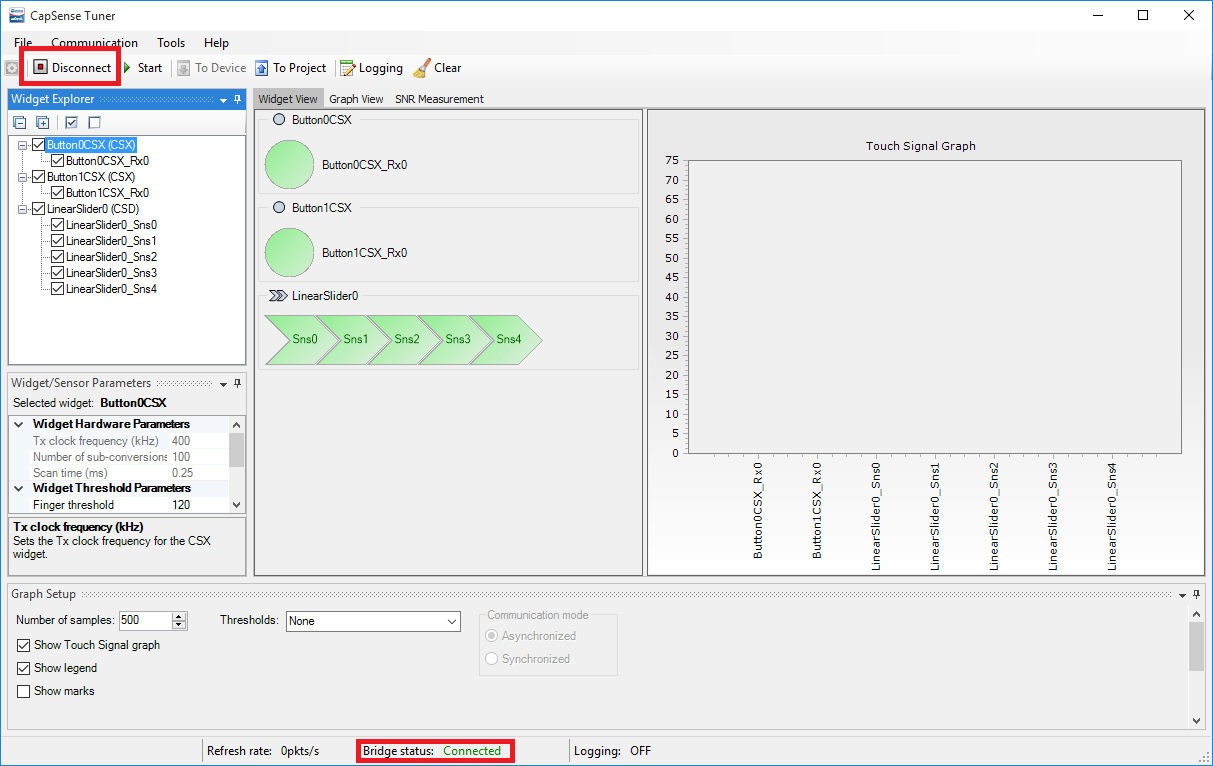The image size is (1213, 766).
Task: Click Bridge status Connected text
Action: (x=472, y=751)
